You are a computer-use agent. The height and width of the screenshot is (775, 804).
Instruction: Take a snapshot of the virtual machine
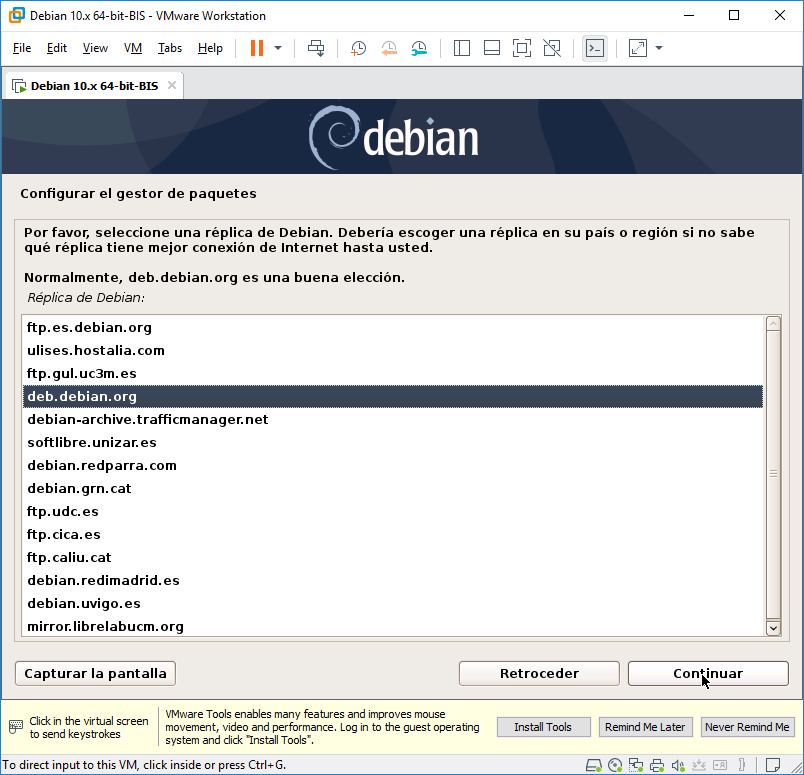pos(358,48)
